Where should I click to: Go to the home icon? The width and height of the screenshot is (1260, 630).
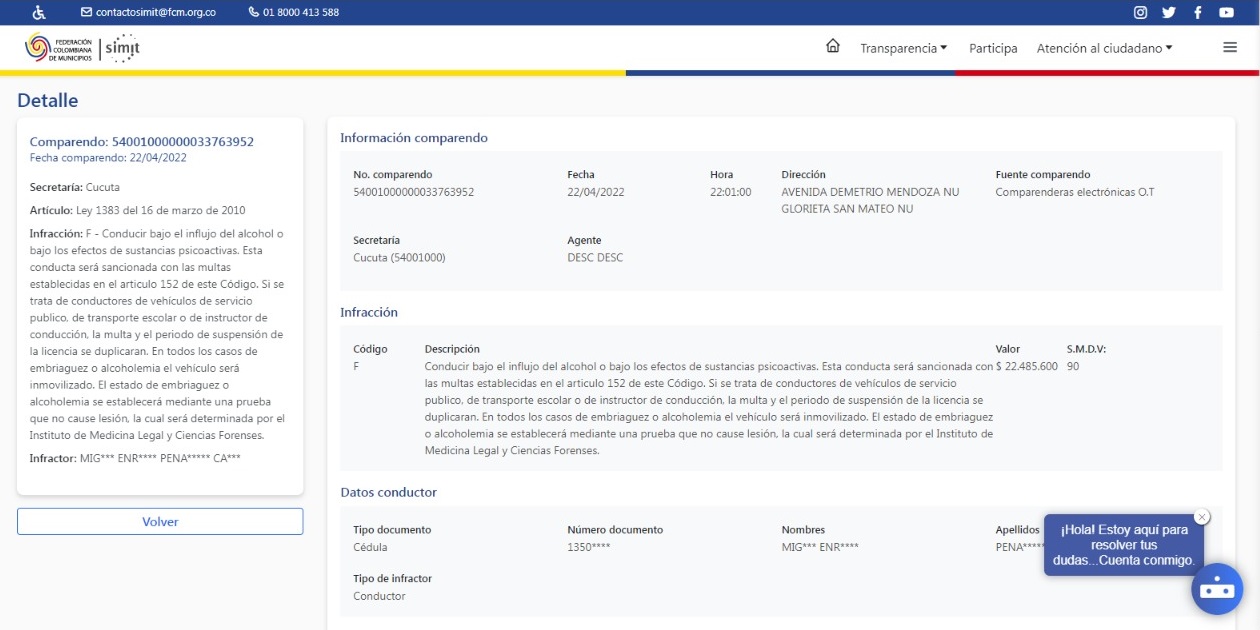point(832,46)
